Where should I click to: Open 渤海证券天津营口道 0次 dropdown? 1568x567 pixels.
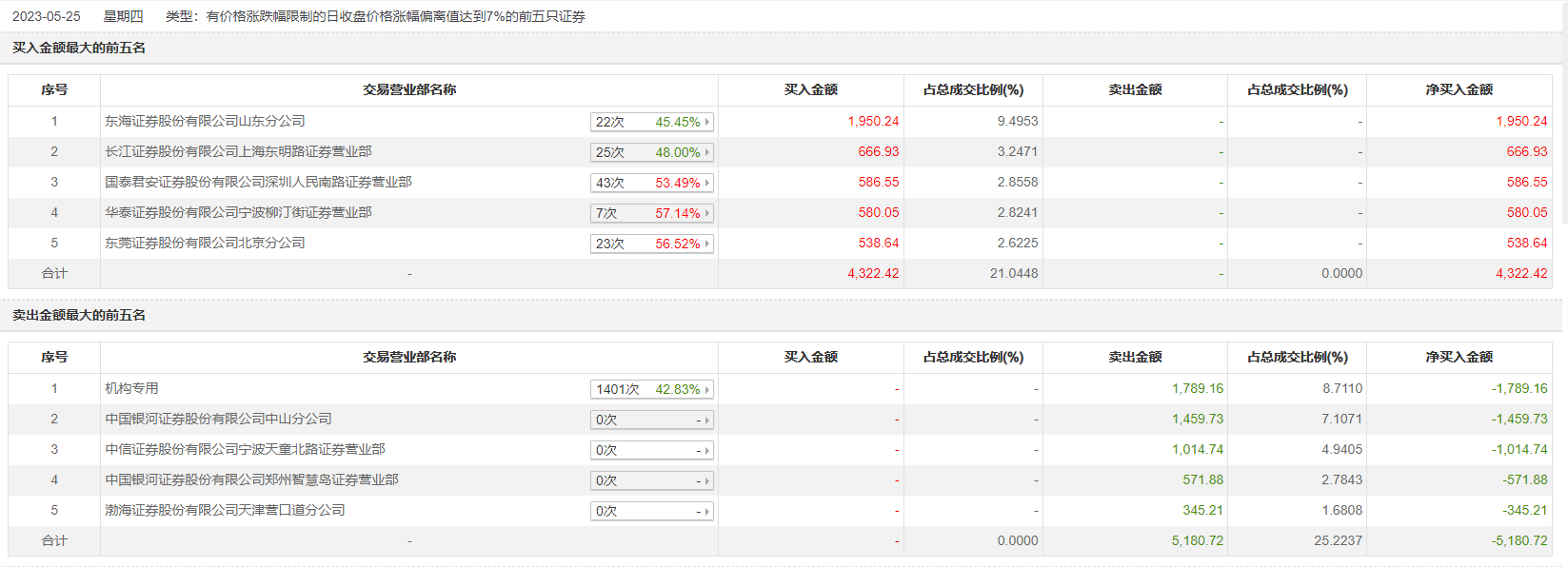[707, 511]
